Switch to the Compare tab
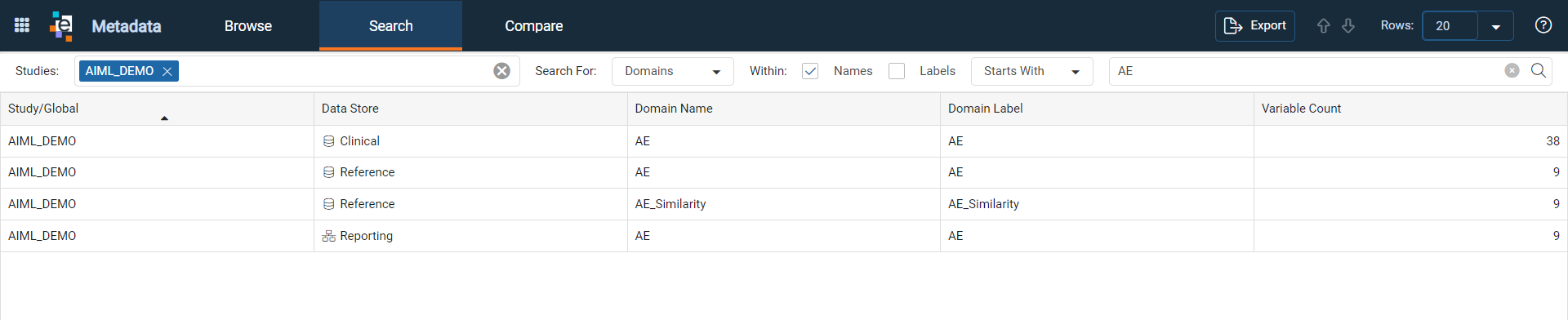The image size is (1568, 320). coord(534,25)
